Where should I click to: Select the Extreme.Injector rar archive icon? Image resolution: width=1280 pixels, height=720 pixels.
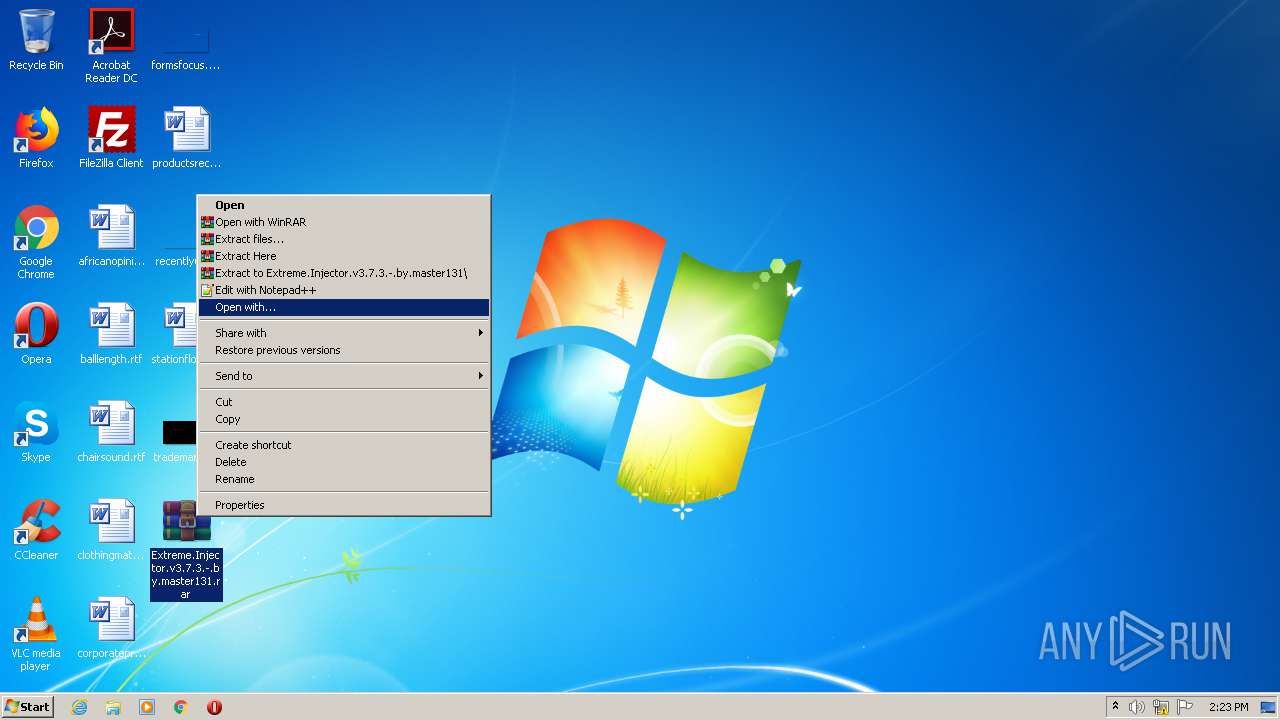click(186, 521)
